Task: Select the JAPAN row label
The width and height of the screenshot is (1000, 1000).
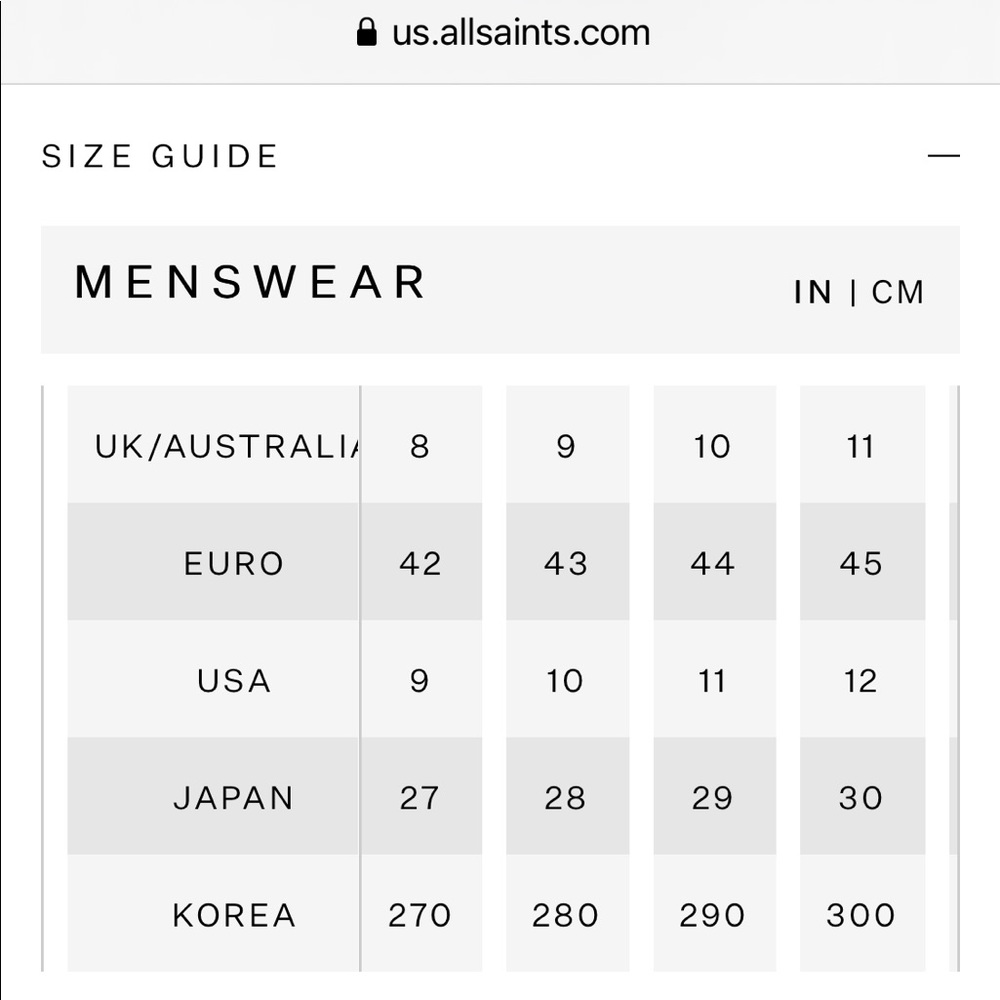Action: [x=234, y=798]
